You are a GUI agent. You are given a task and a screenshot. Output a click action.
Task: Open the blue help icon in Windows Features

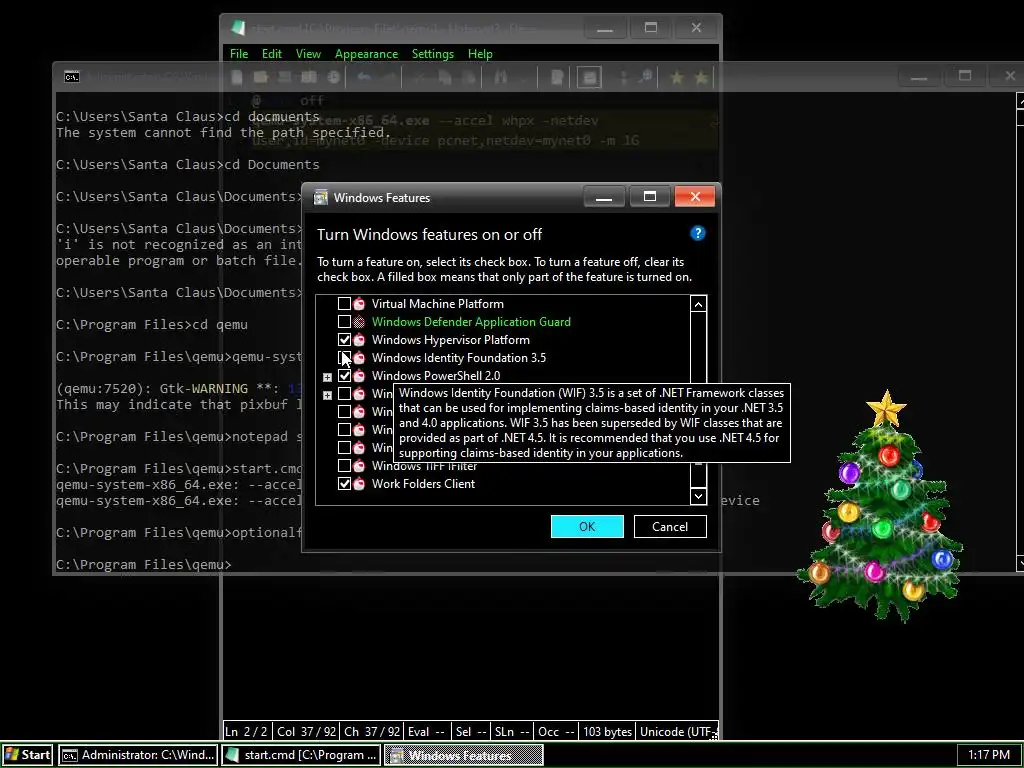(697, 233)
